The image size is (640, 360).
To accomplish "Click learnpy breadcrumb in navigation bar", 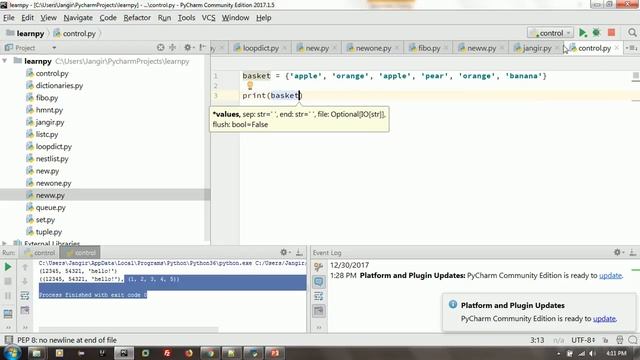I will pyautogui.click(x=25, y=33).
